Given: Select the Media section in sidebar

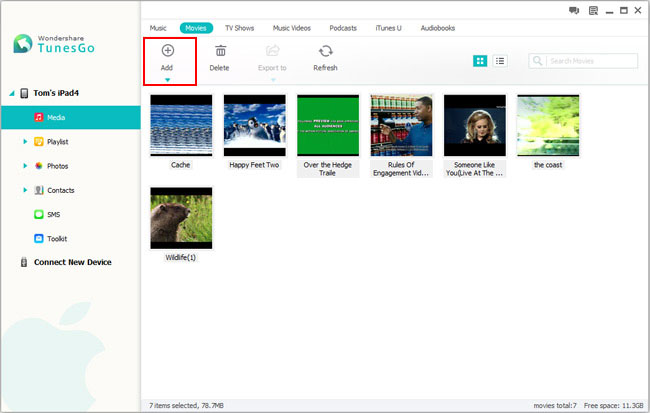Looking at the screenshot, I should [70, 117].
